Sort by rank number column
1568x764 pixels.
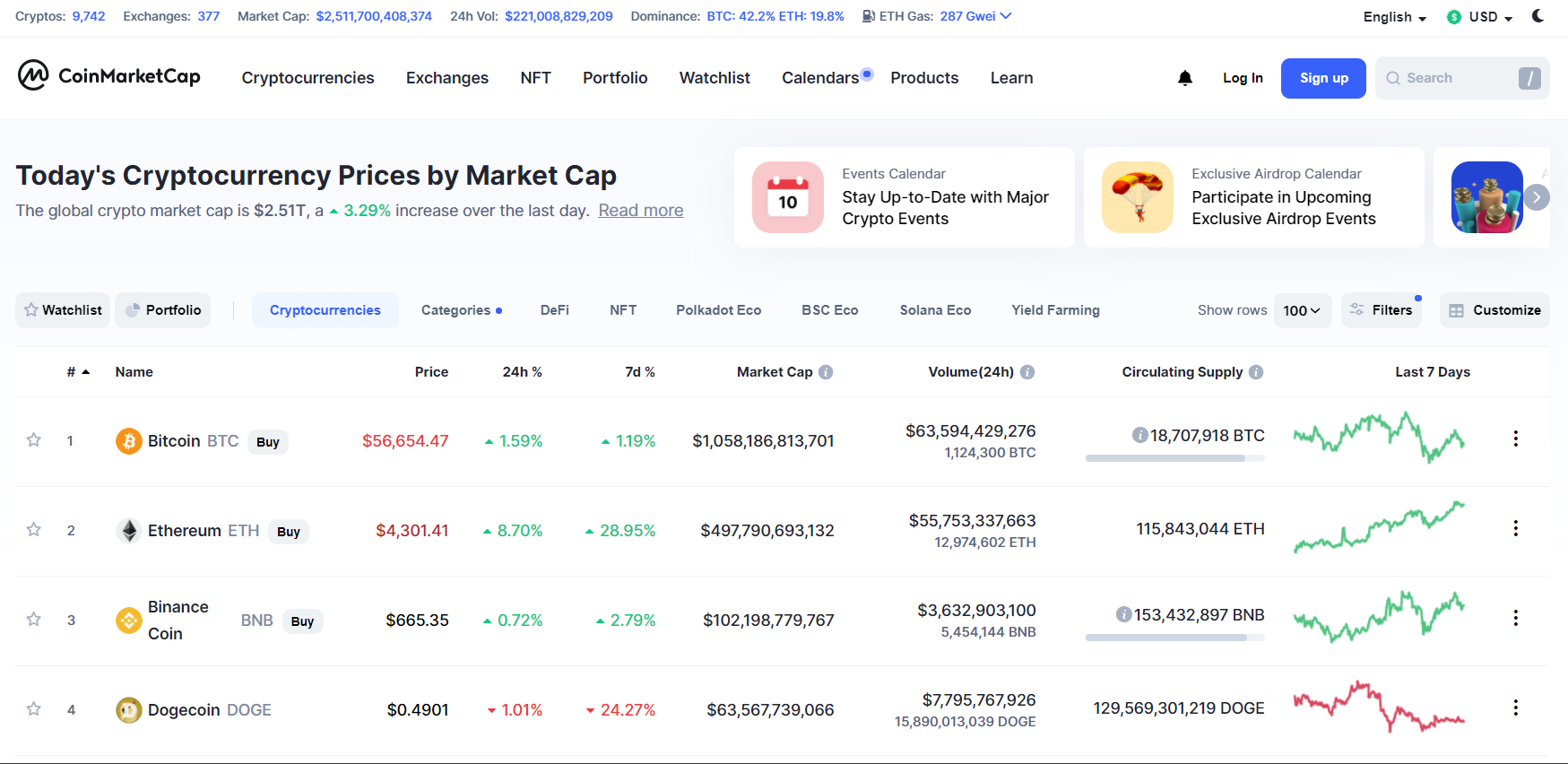[78, 372]
